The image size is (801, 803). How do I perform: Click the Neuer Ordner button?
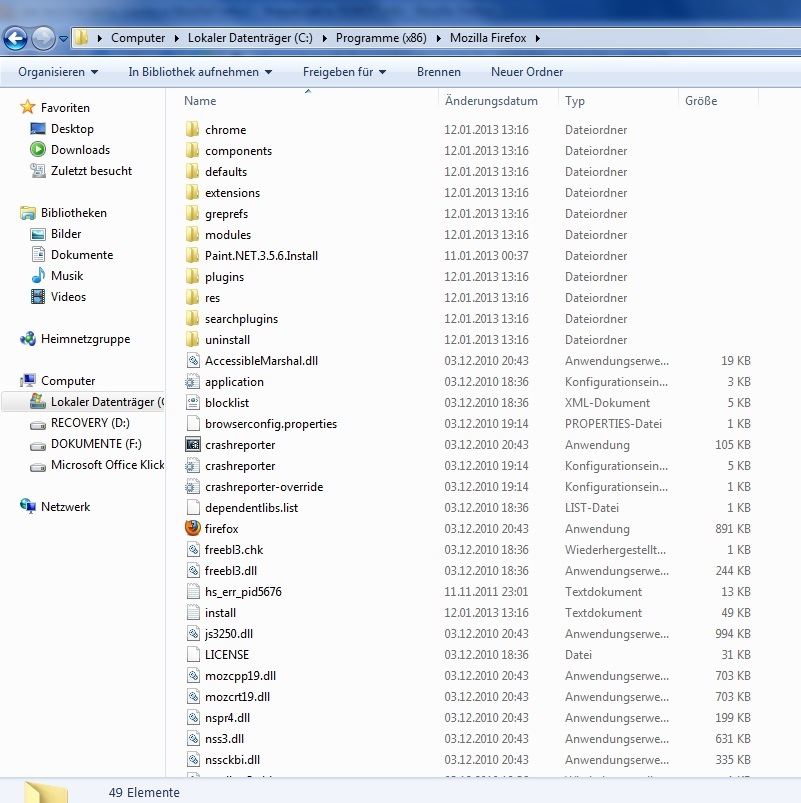[527, 72]
